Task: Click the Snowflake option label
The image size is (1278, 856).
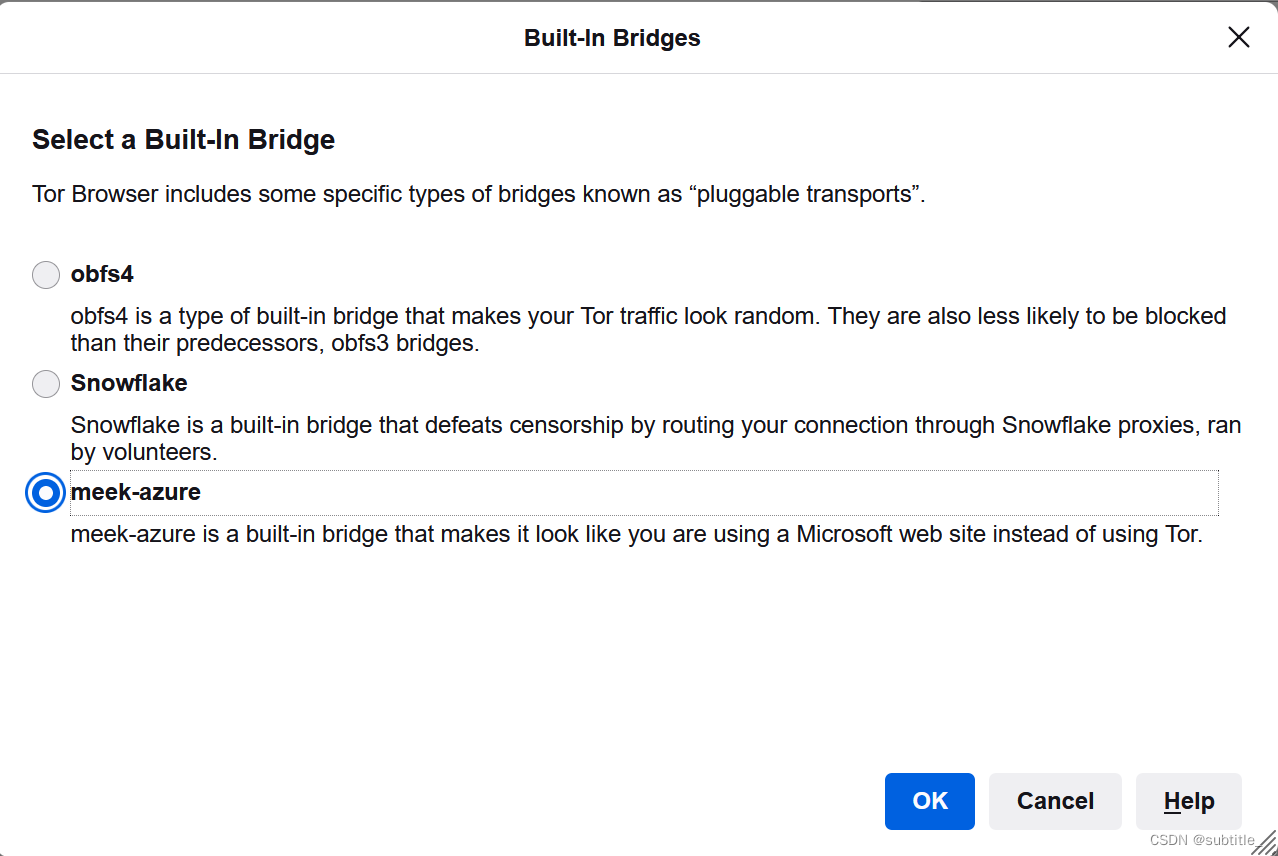Action: click(129, 383)
